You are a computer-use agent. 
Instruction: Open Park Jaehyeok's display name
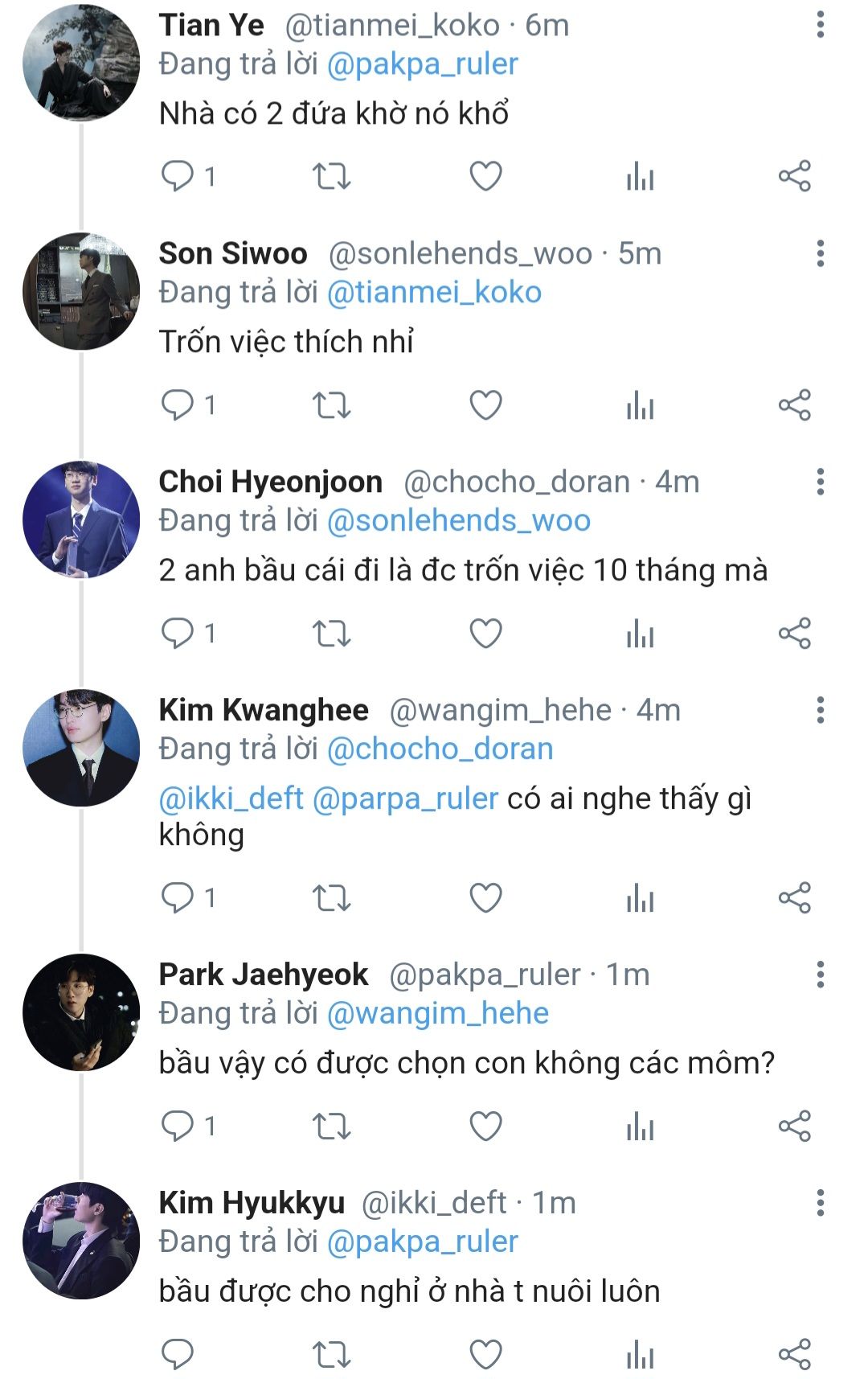[264, 975]
